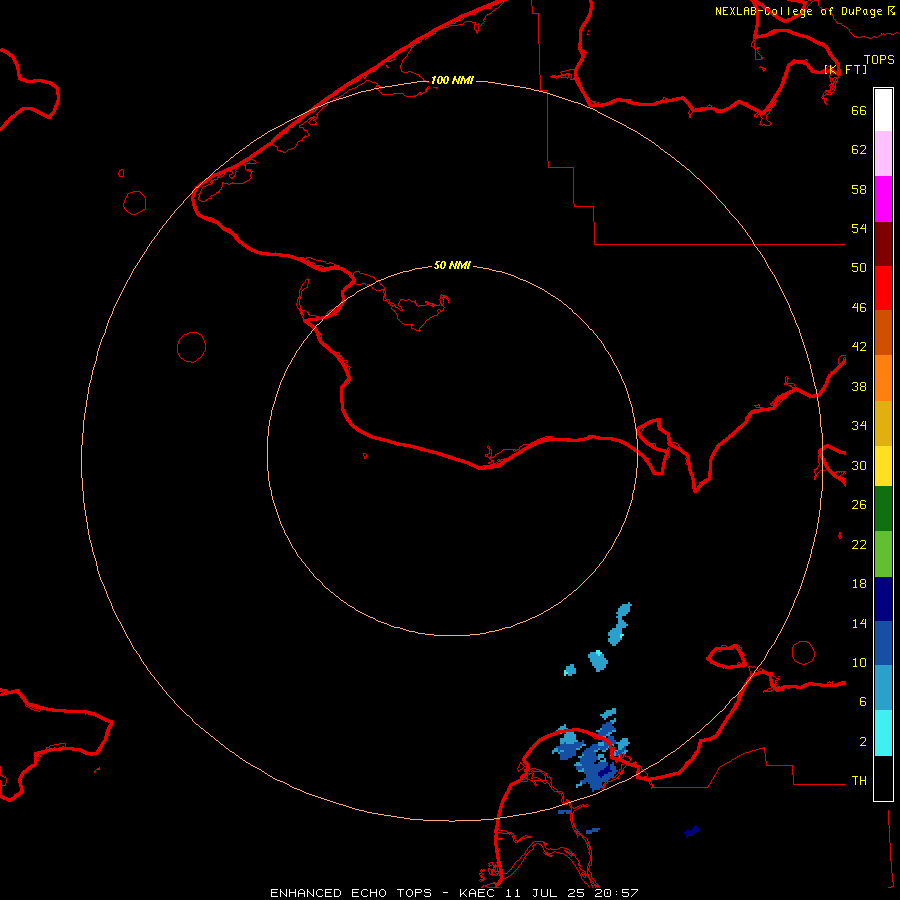Click the '38' legend scale value

pyautogui.click(x=859, y=386)
